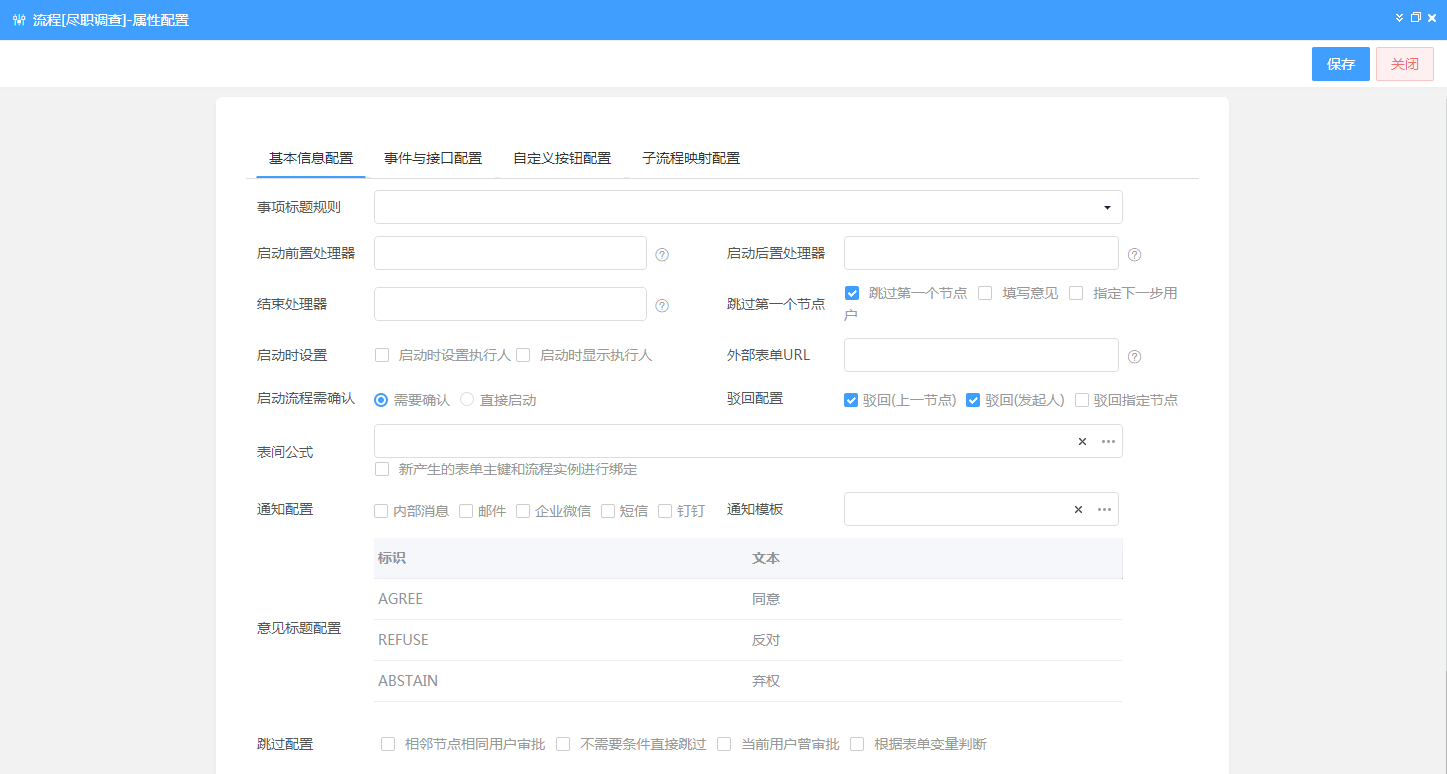Image resolution: width=1447 pixels, height=774 pixels.
Task: Click the 反对 text cell
Action: point(935,640)
